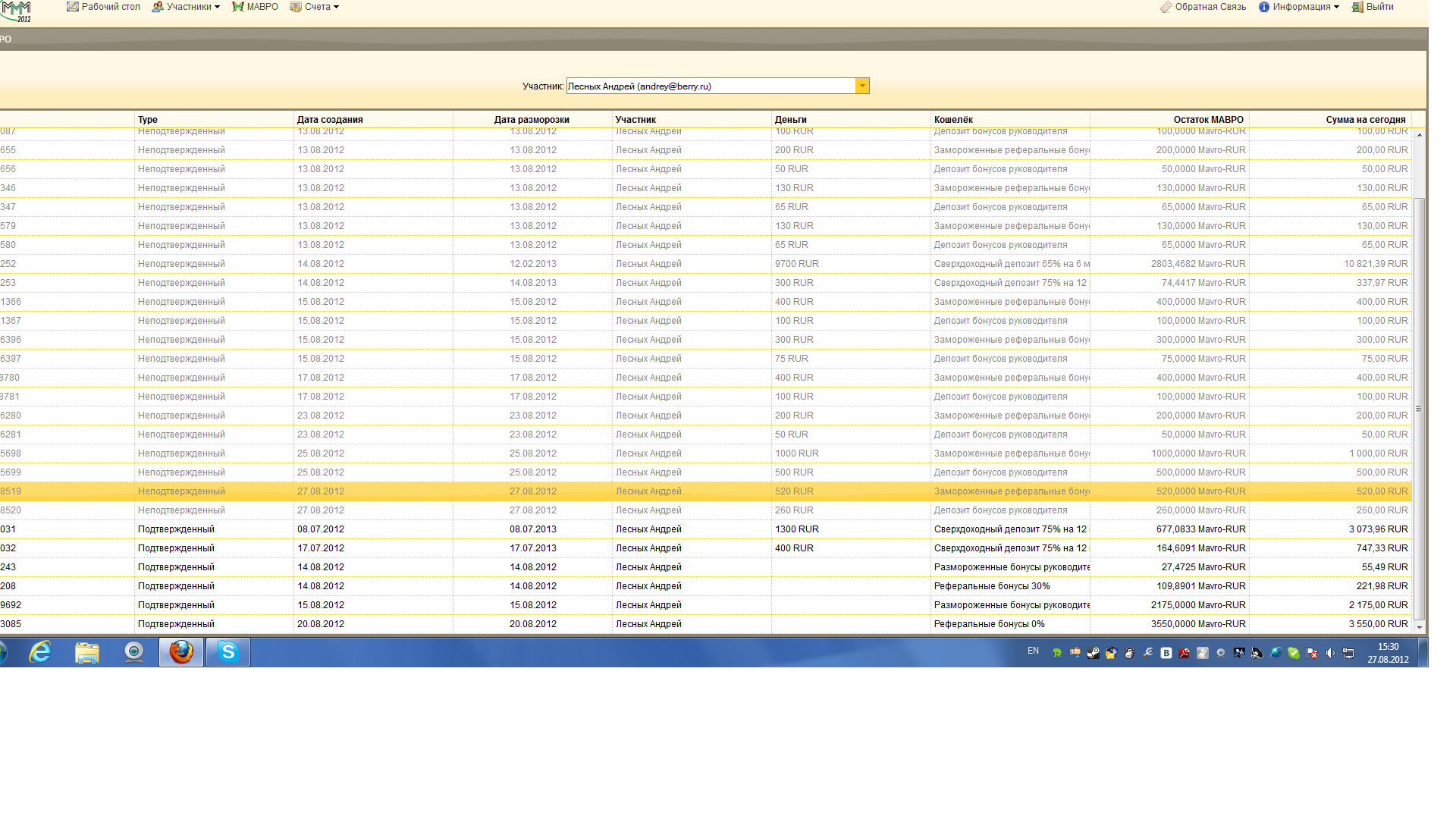Click the table's vertical scrollbar thumb
Image resolution: width=1456 pixels, height=819 pixels.
pos(1419,408)
